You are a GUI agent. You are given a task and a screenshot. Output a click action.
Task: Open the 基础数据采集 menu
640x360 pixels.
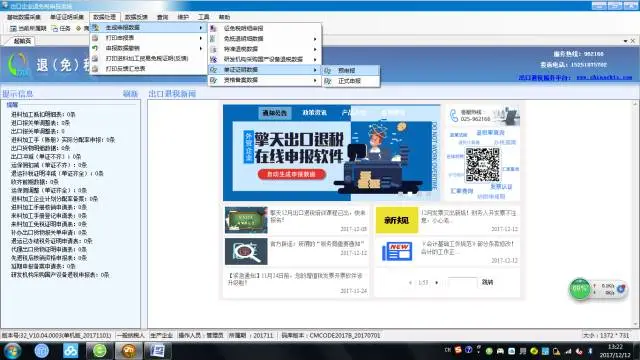tap(24, 17)
